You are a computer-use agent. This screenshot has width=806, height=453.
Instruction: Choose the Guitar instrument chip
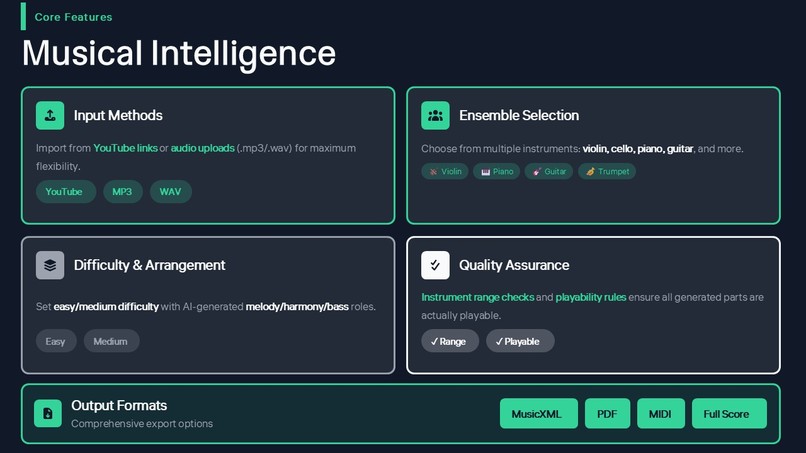pyautogui.click(x=549, y=171)
